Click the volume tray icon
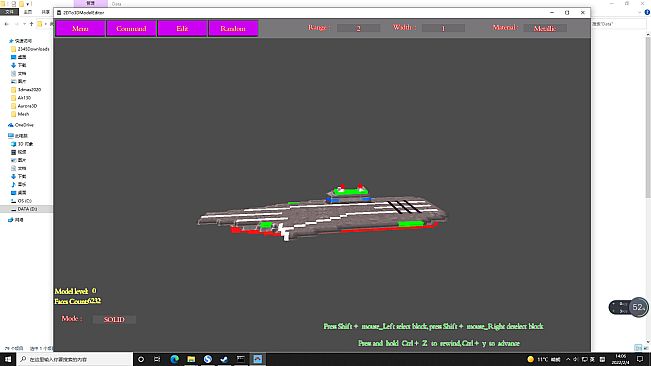 pos(576,359)
